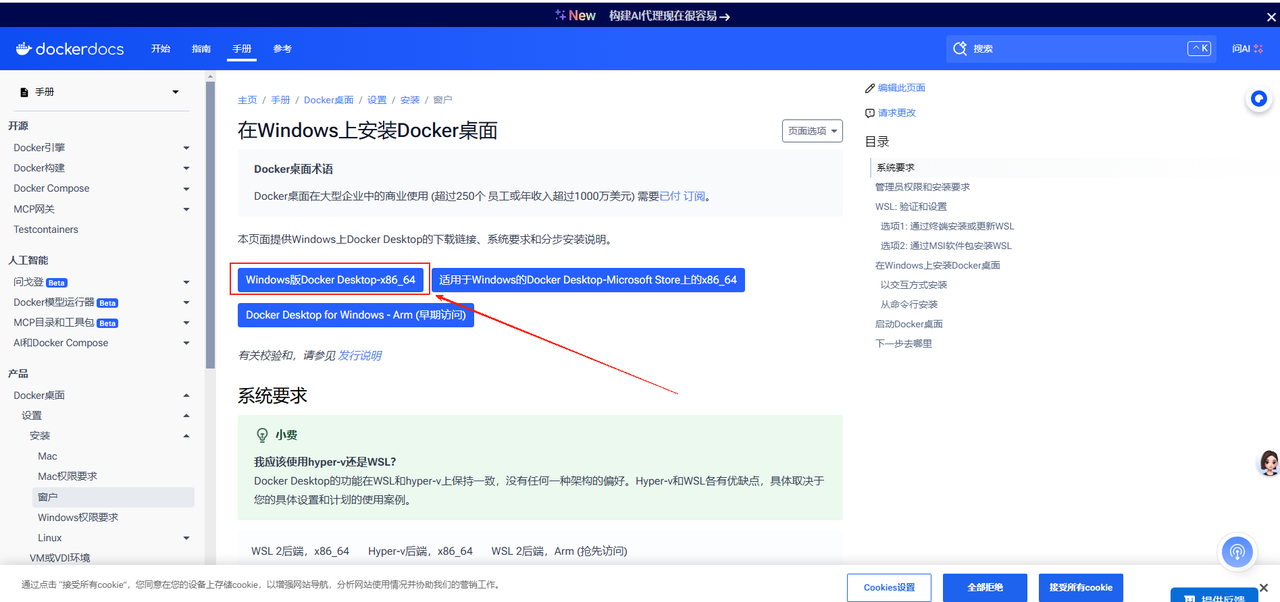Expand the Docker引擎 sidebar section
Image resolution: width=1280 pixels, height=602 pixels.
click(x=186, y=148)
